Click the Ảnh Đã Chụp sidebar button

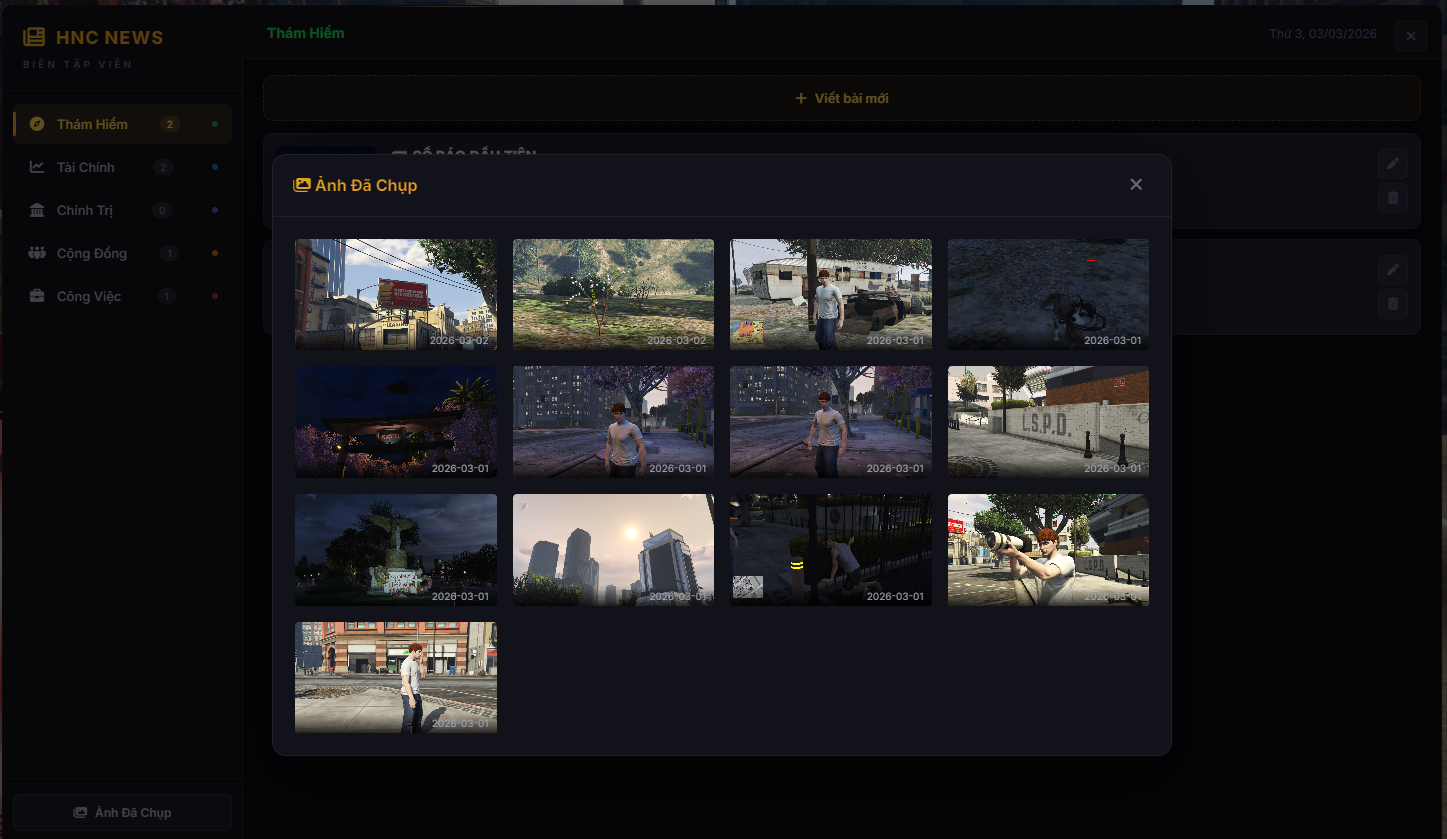[122, 812]
